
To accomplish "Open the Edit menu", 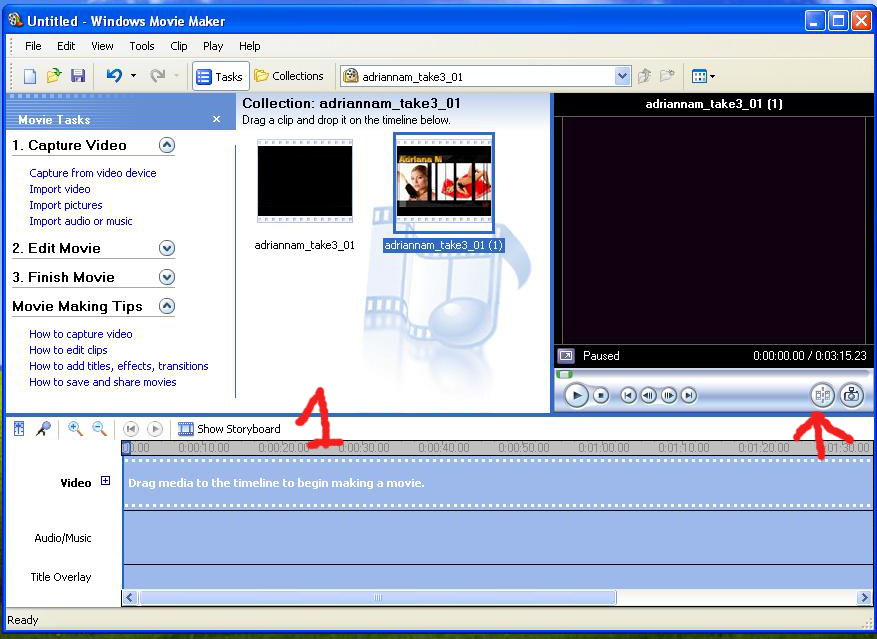I will click(66, 46).
